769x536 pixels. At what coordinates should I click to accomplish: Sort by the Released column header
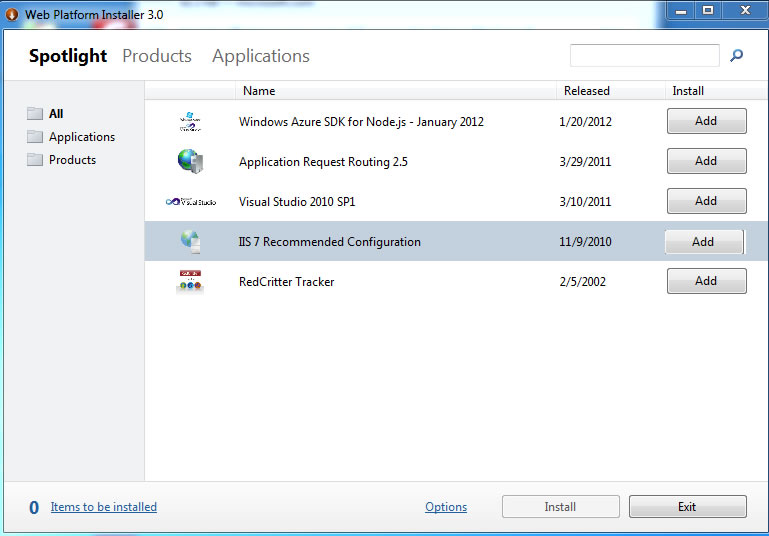(x=611, y=91)
